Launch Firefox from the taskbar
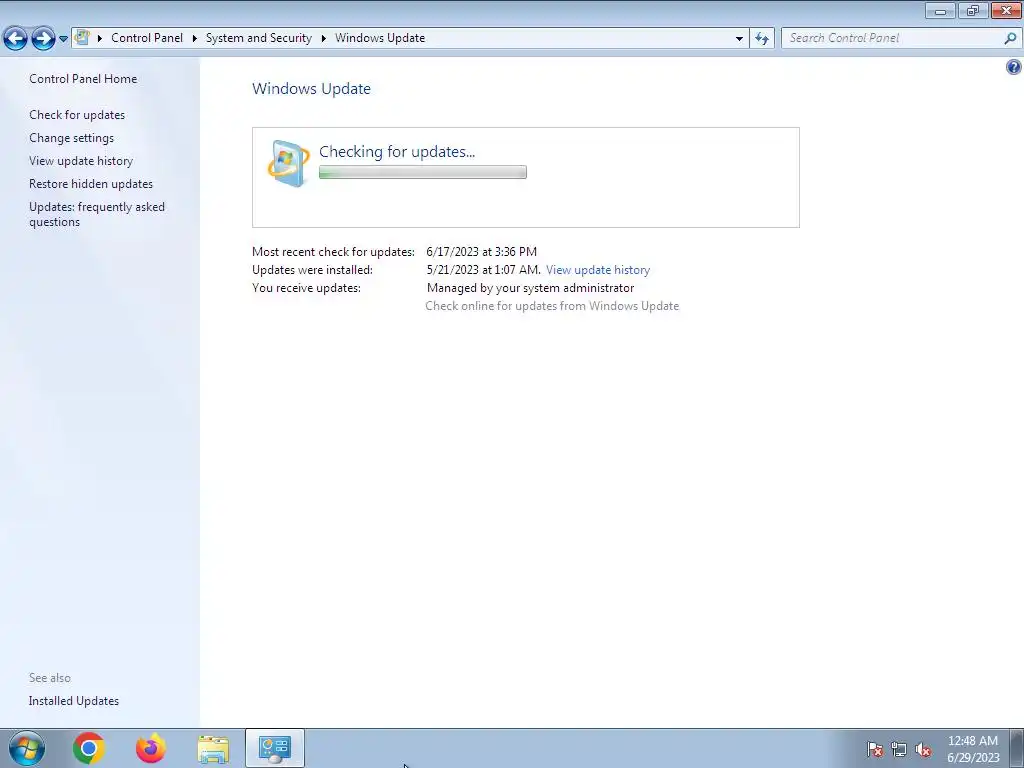Image resolution: width=1024 pixels, height=768 pixels. pyautogui.click(x=151, y=748)
